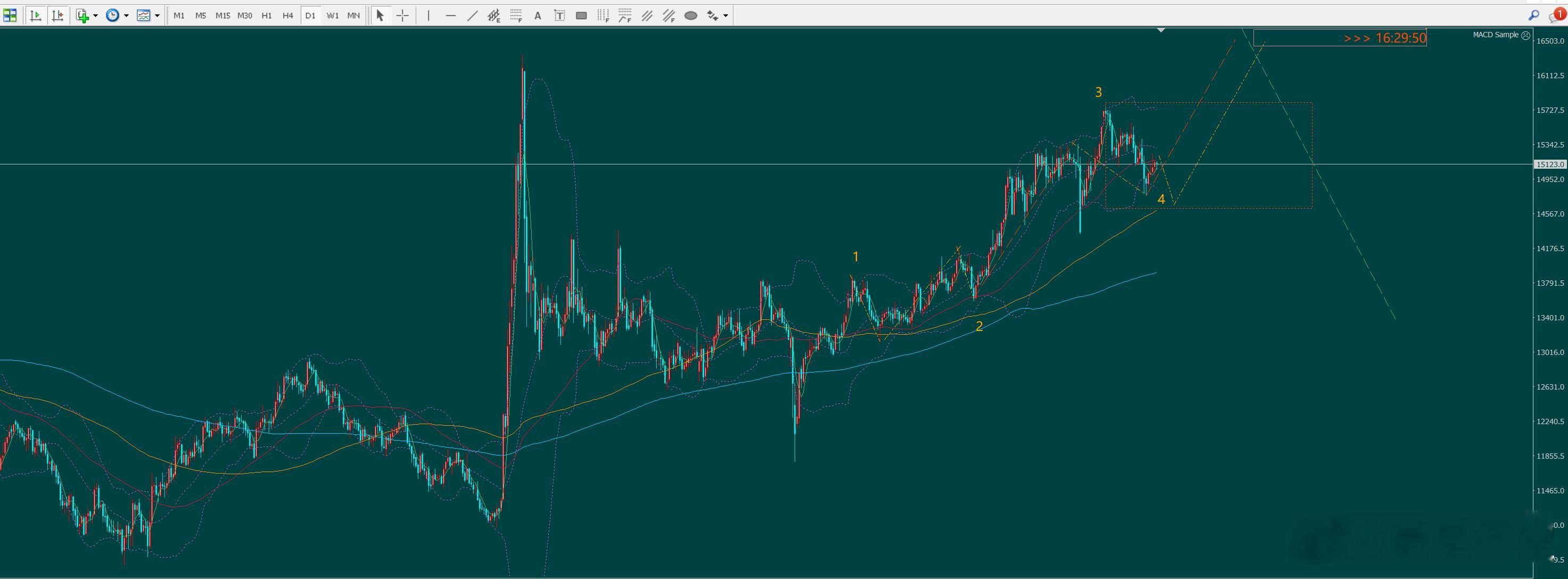Expand the chart templates dropdown arrow

(x=157, y=16)
